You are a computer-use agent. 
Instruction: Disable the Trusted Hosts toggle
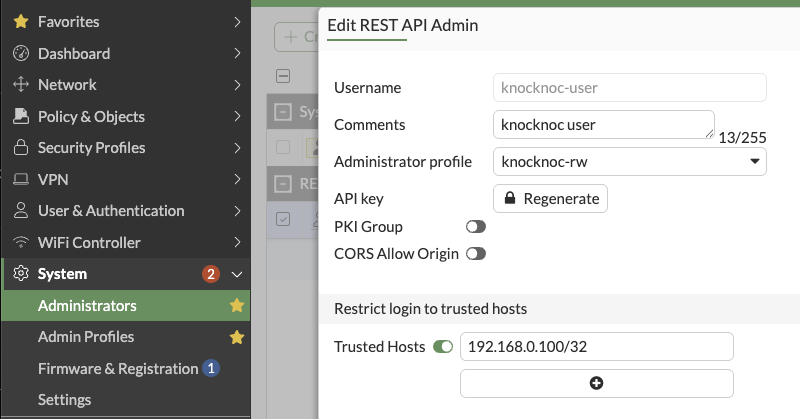pyautogui.click(x=442, y=347)
